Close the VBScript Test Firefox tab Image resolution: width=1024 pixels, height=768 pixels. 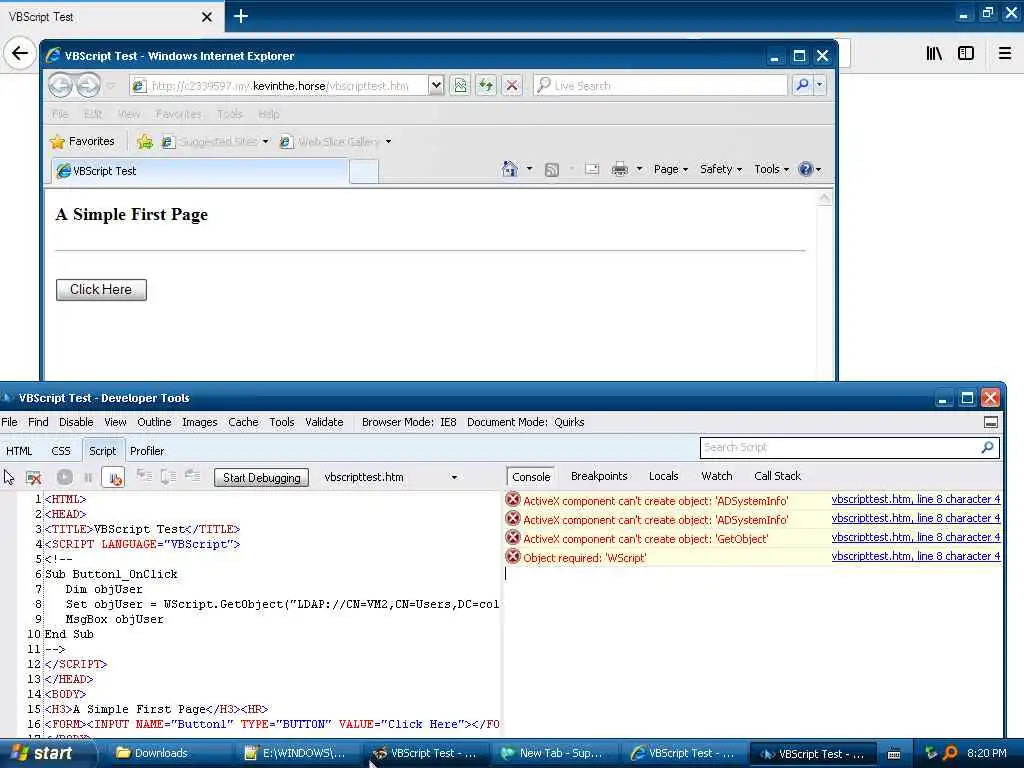[207, 17]
